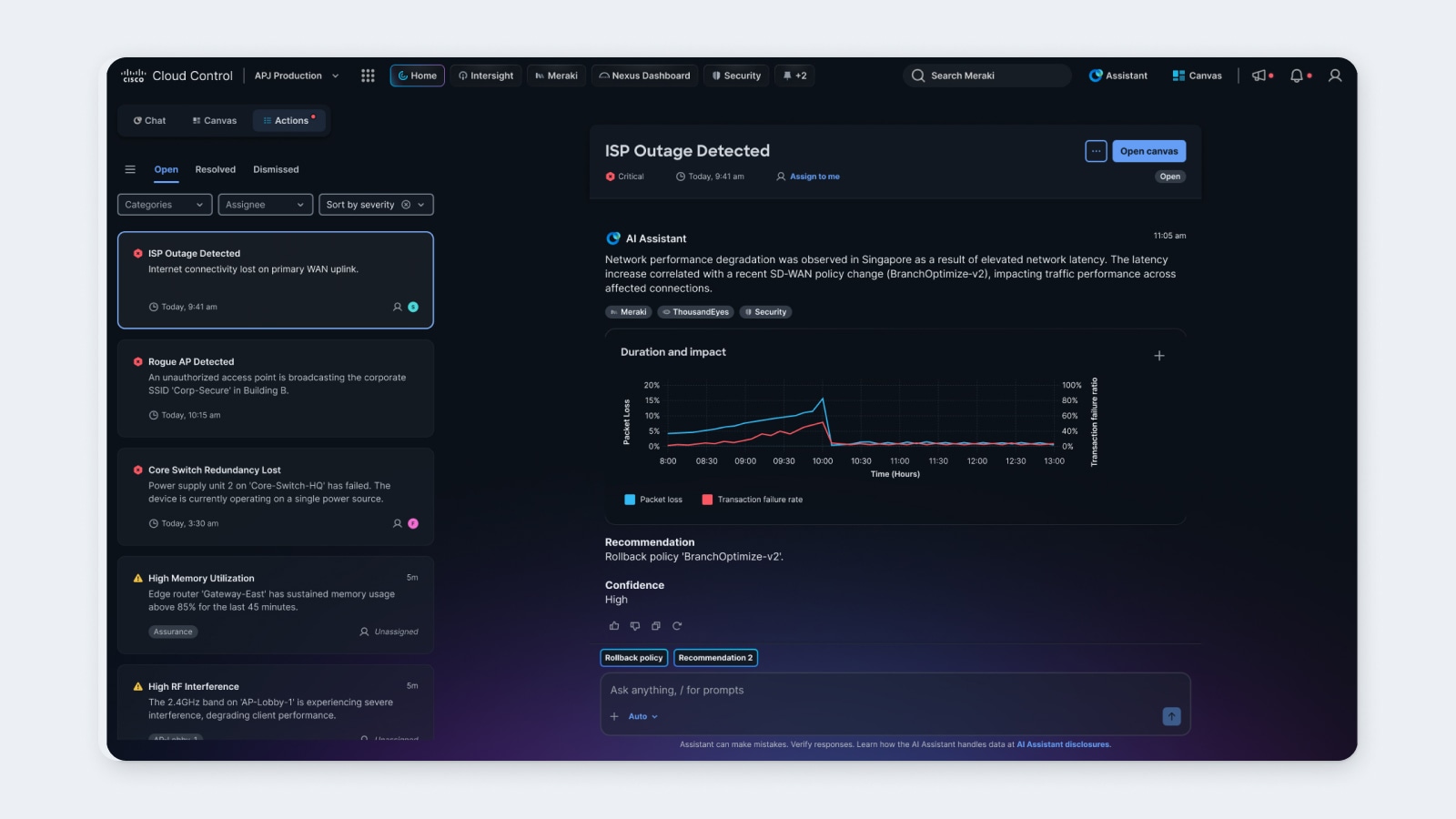Click the pinned +2 items button
This screenshot has height=819, width=1456.
[795, 76]
